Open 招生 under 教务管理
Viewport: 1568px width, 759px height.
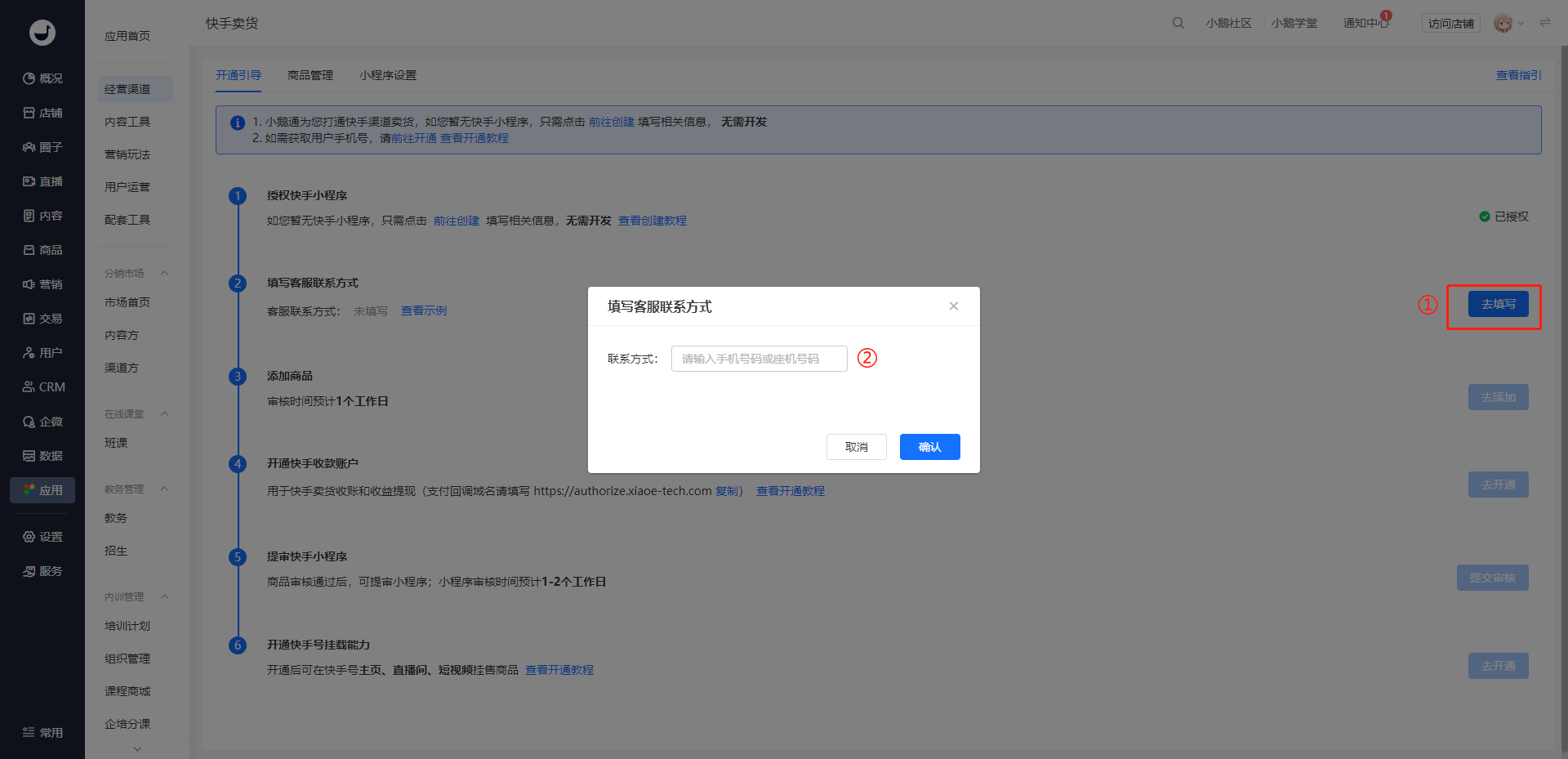click(x=116, y=551)
